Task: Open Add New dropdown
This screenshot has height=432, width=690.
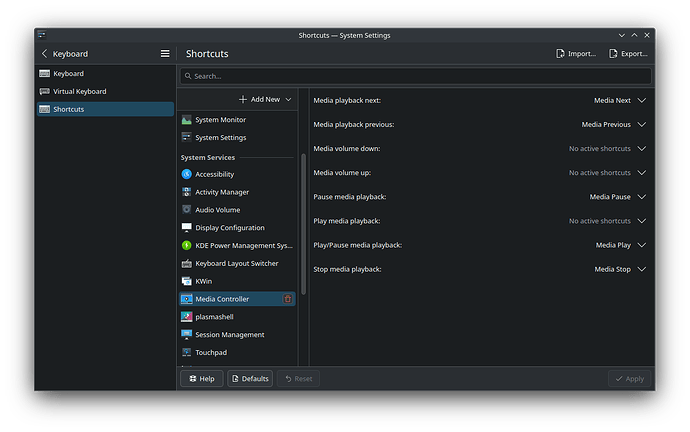Action: (265, 99)
